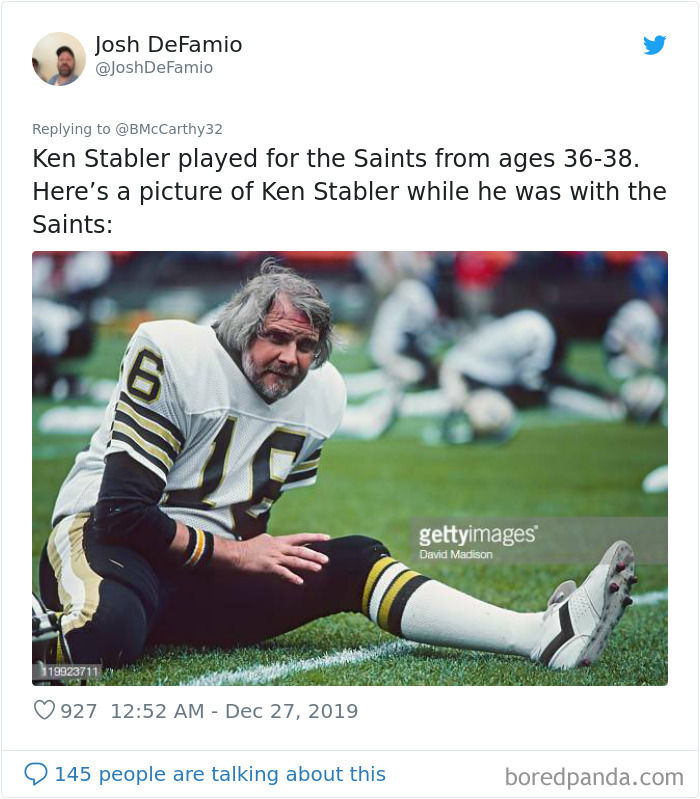Click the 12:52 AM - Dec 27, 2019 timestamp

click(x=234, y=711)
